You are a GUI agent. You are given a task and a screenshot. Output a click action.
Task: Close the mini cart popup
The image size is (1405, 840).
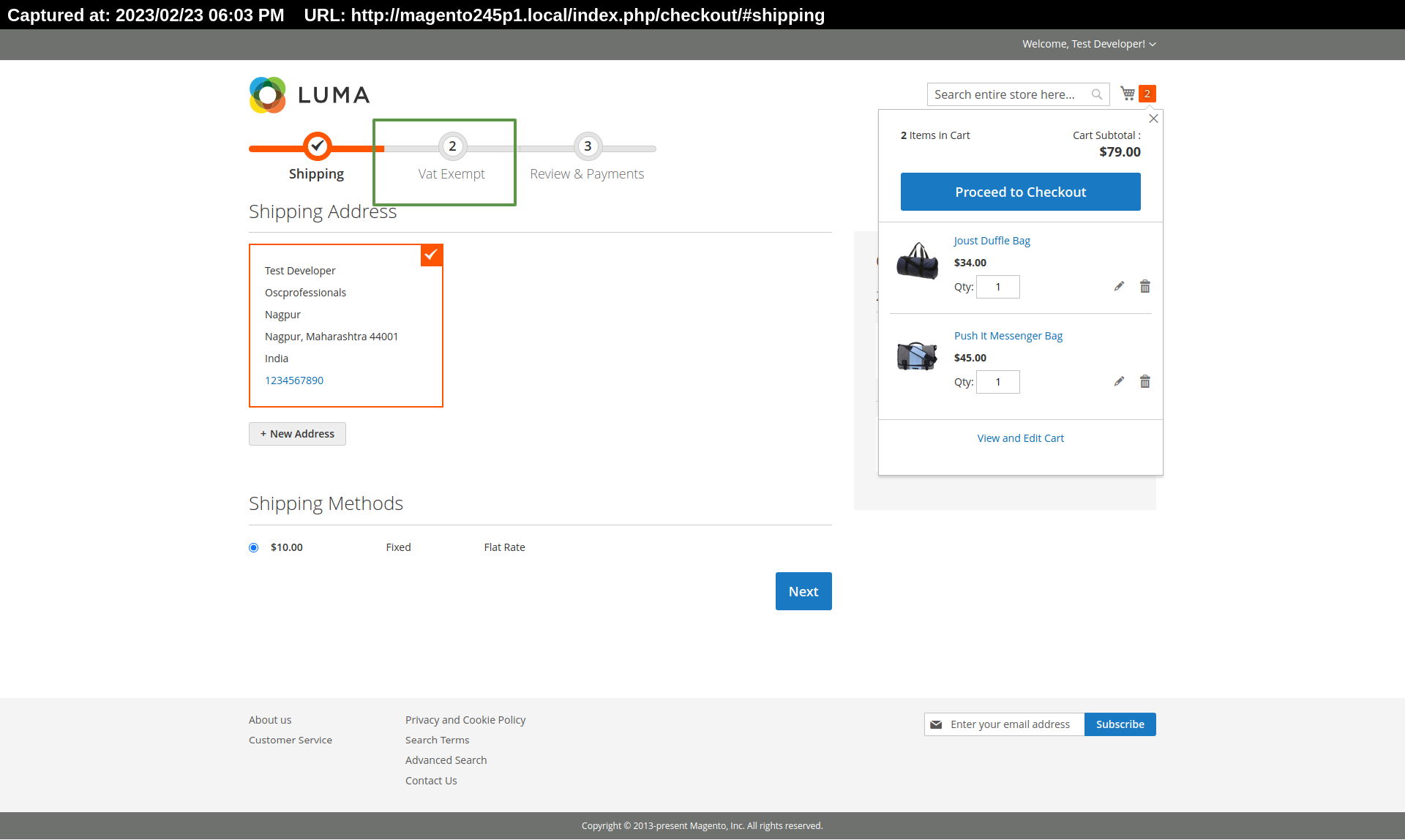(1153, 119)
